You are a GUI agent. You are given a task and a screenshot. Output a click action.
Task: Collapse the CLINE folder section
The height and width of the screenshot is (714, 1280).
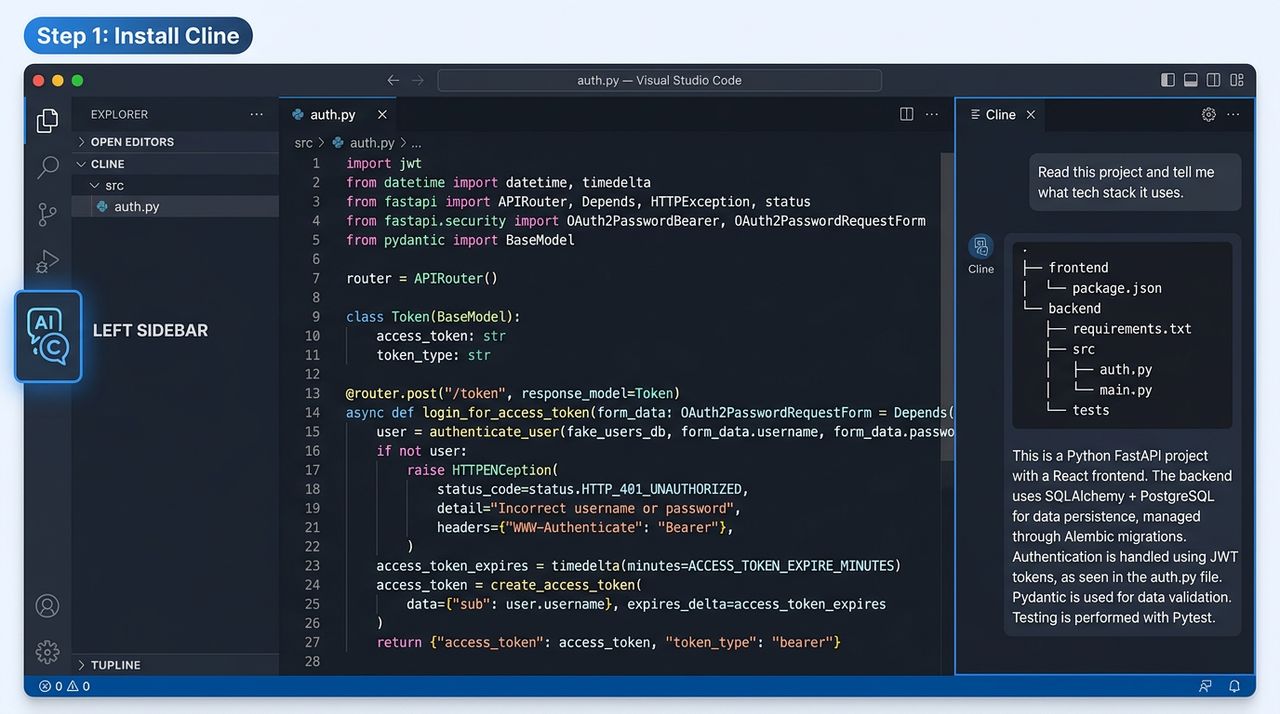pyautogui.click(x=175, y=164)
